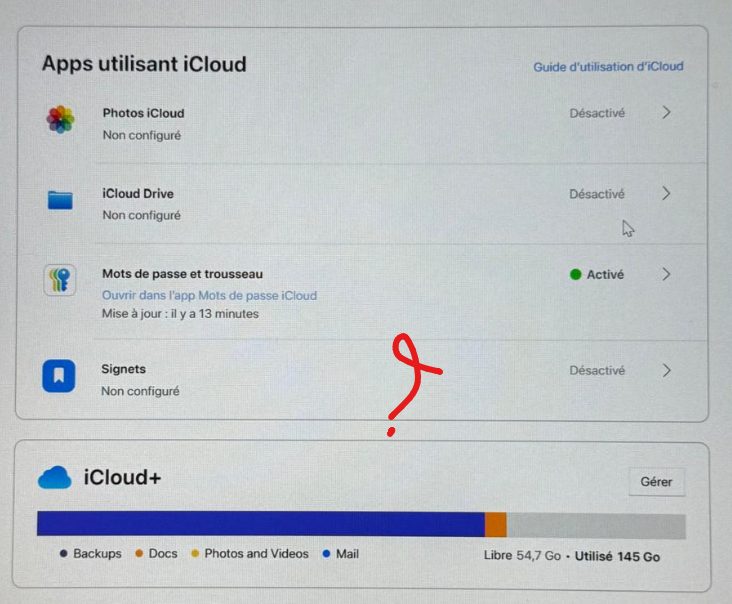Click Désactivé status on Photos iCloud row

pyautogui.click(x=597, y=113)
